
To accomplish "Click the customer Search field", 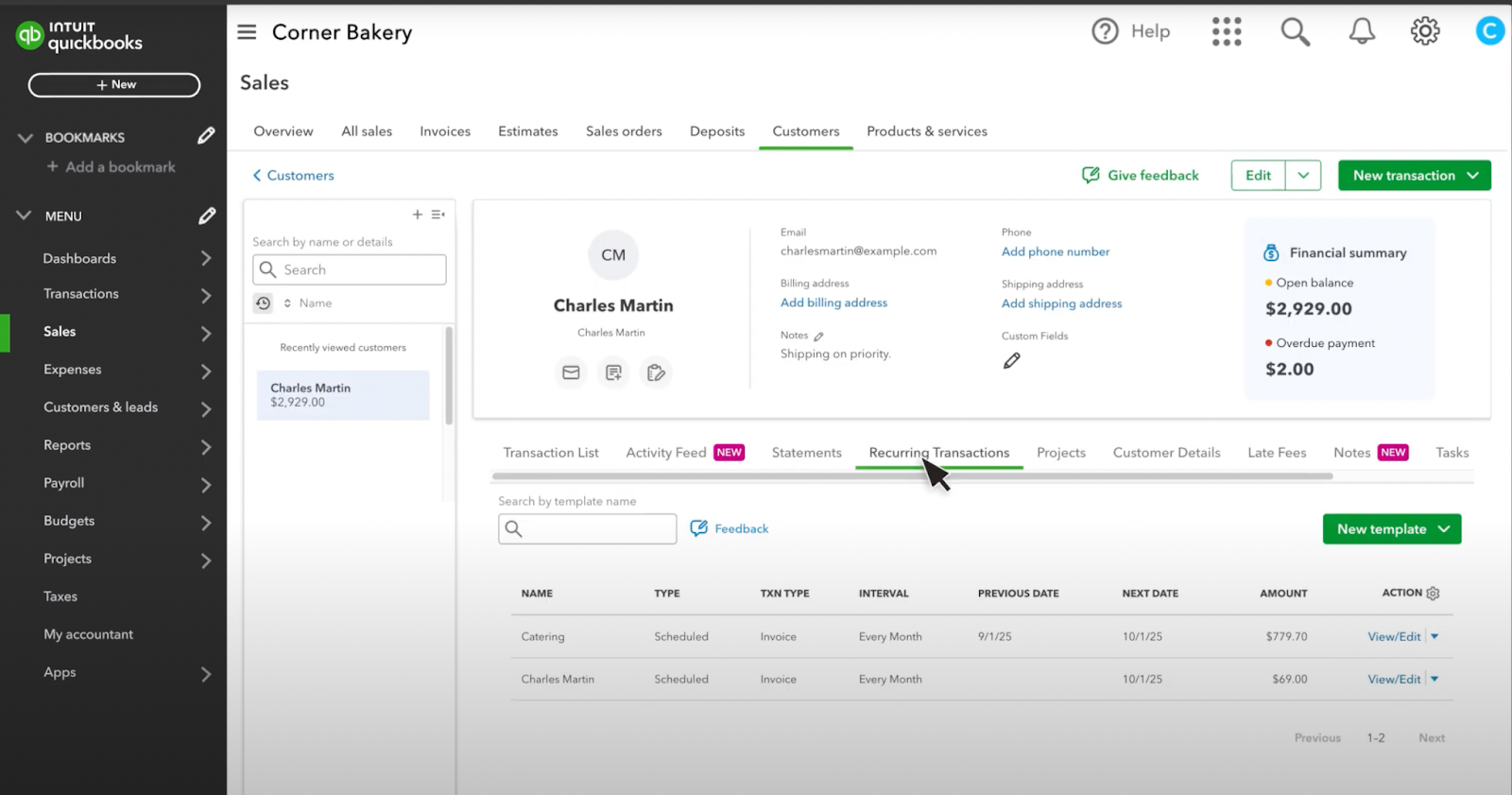I will pyautogui.click(x=350, y=269).
